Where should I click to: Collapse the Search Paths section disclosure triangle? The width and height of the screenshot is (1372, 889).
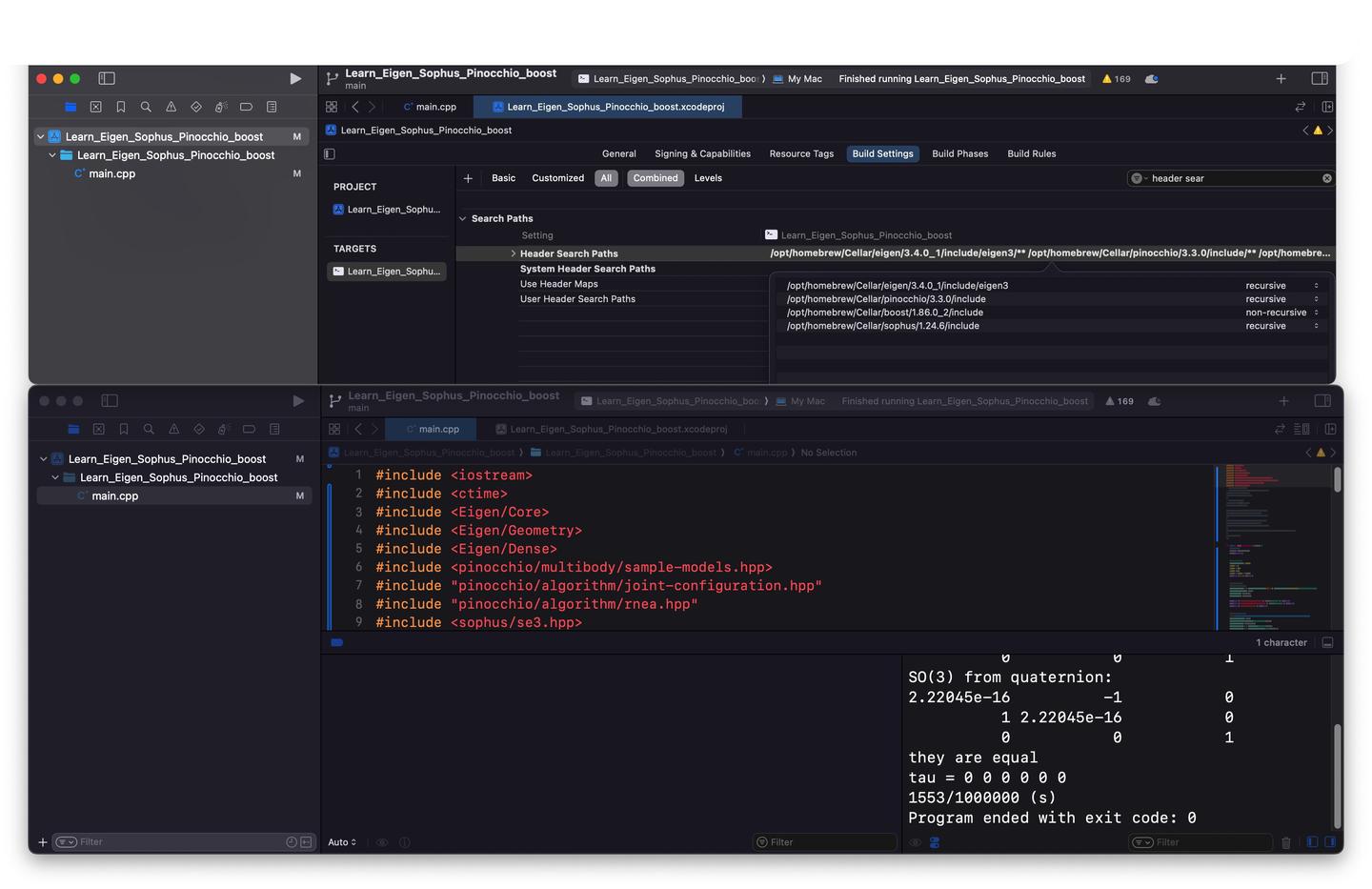pos(463,218)
